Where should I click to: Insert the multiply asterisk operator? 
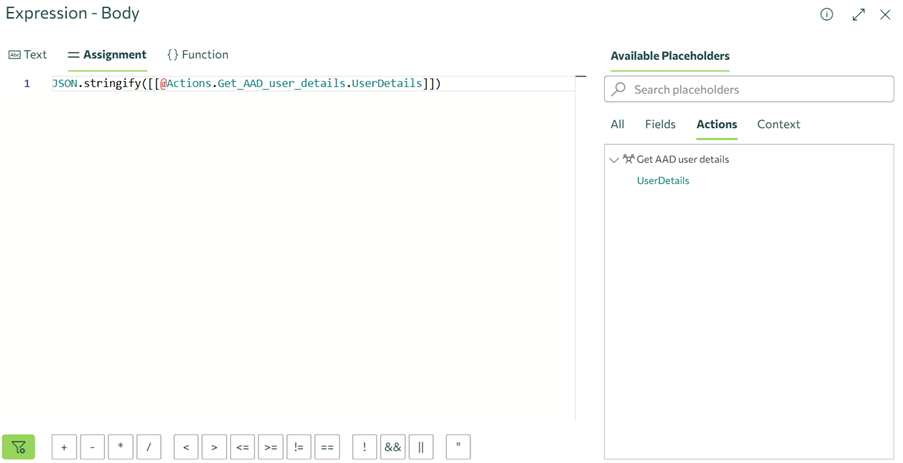pos(120,447)
